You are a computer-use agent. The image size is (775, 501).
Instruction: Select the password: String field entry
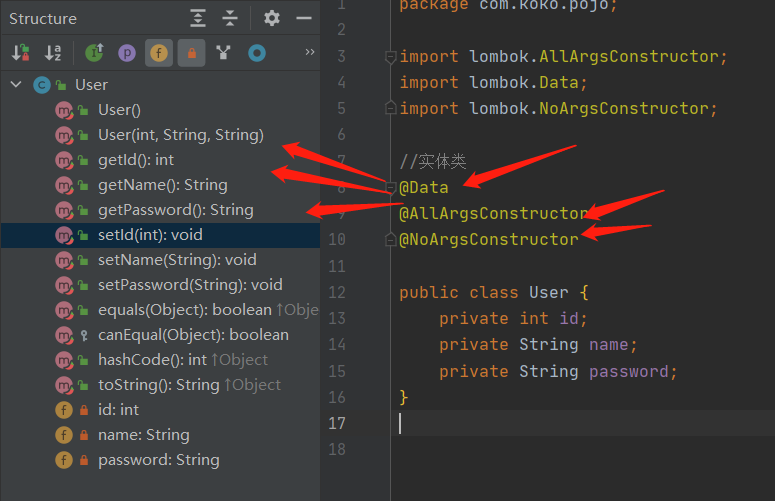point(159,460)
